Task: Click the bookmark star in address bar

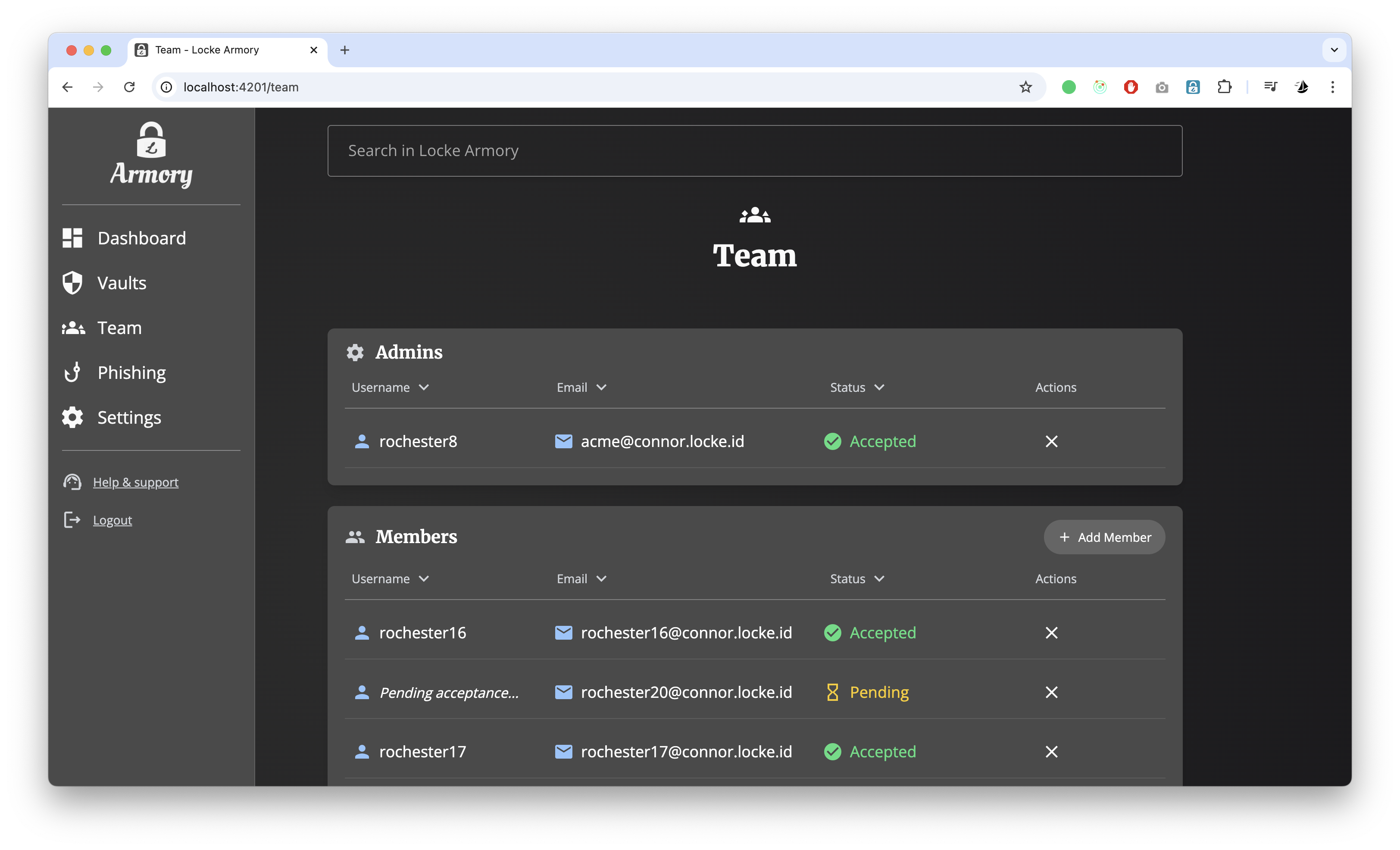Action: pyautogui.click(x=1025, y=87)
